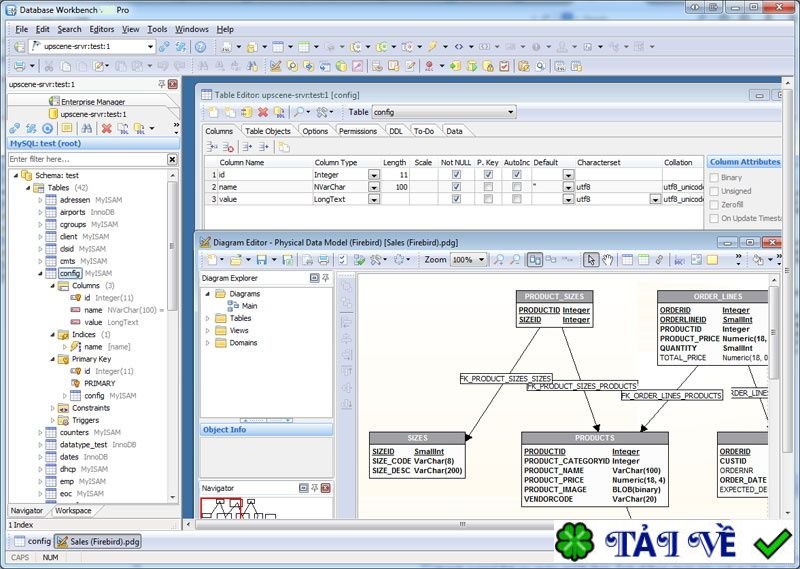
Task: Click the new diagram icon in Diagram Editor
Action: click(x=212, y=260)
